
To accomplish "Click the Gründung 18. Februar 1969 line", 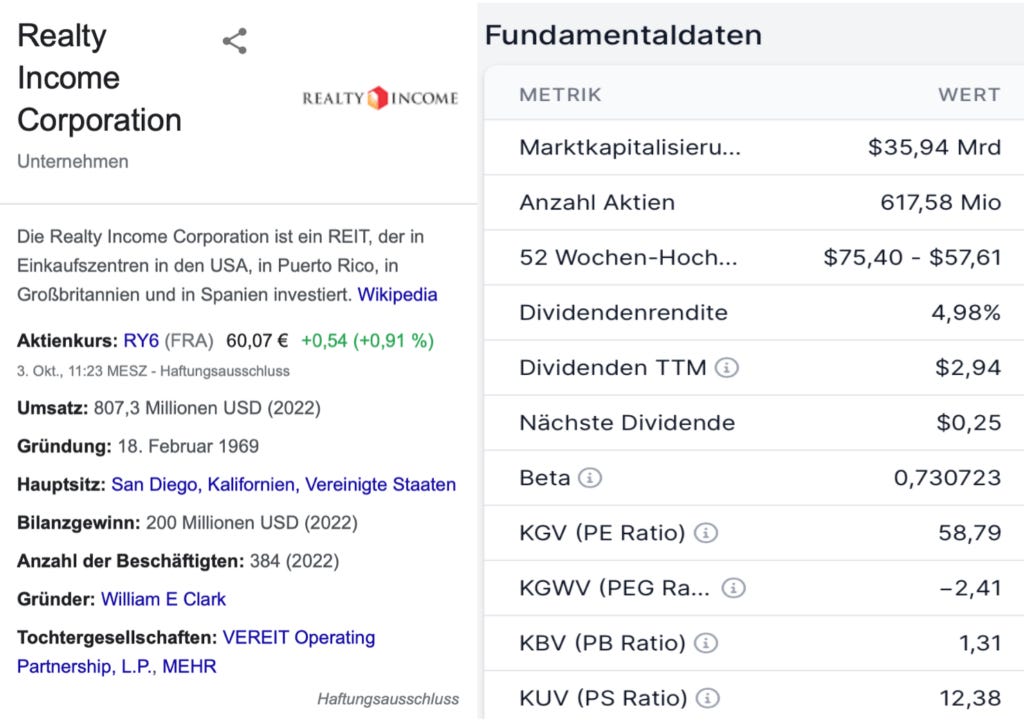I will 138,447.
